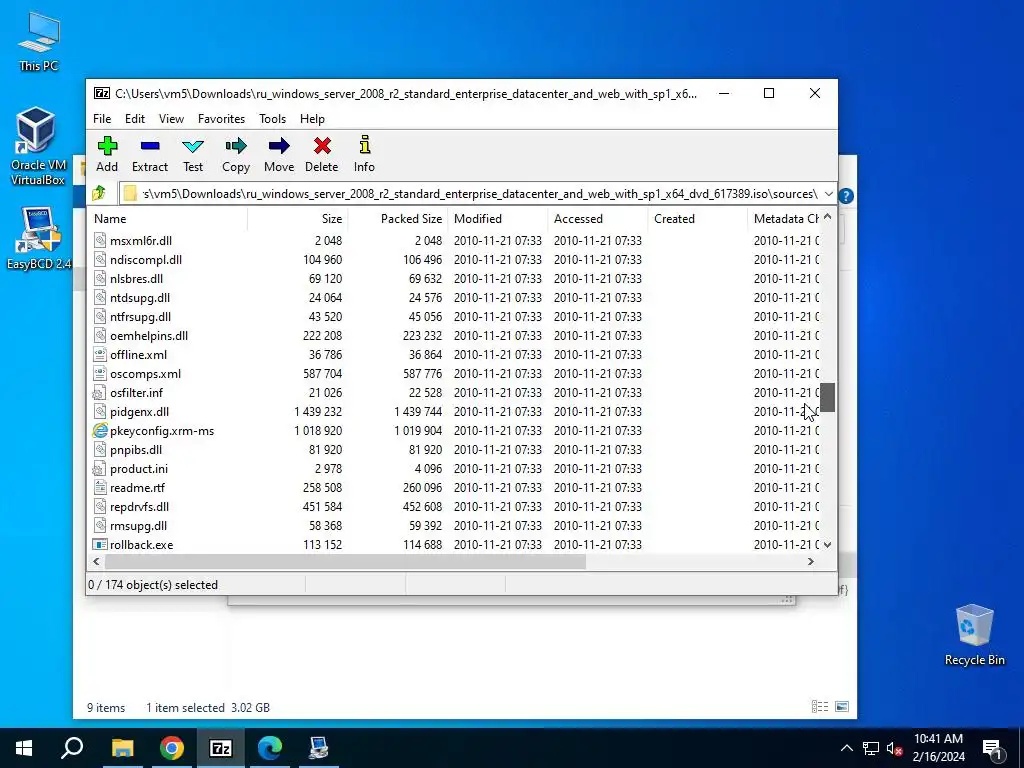Select the offline.xml file icon
The image size is (1024, 768).
click(99, 355)
